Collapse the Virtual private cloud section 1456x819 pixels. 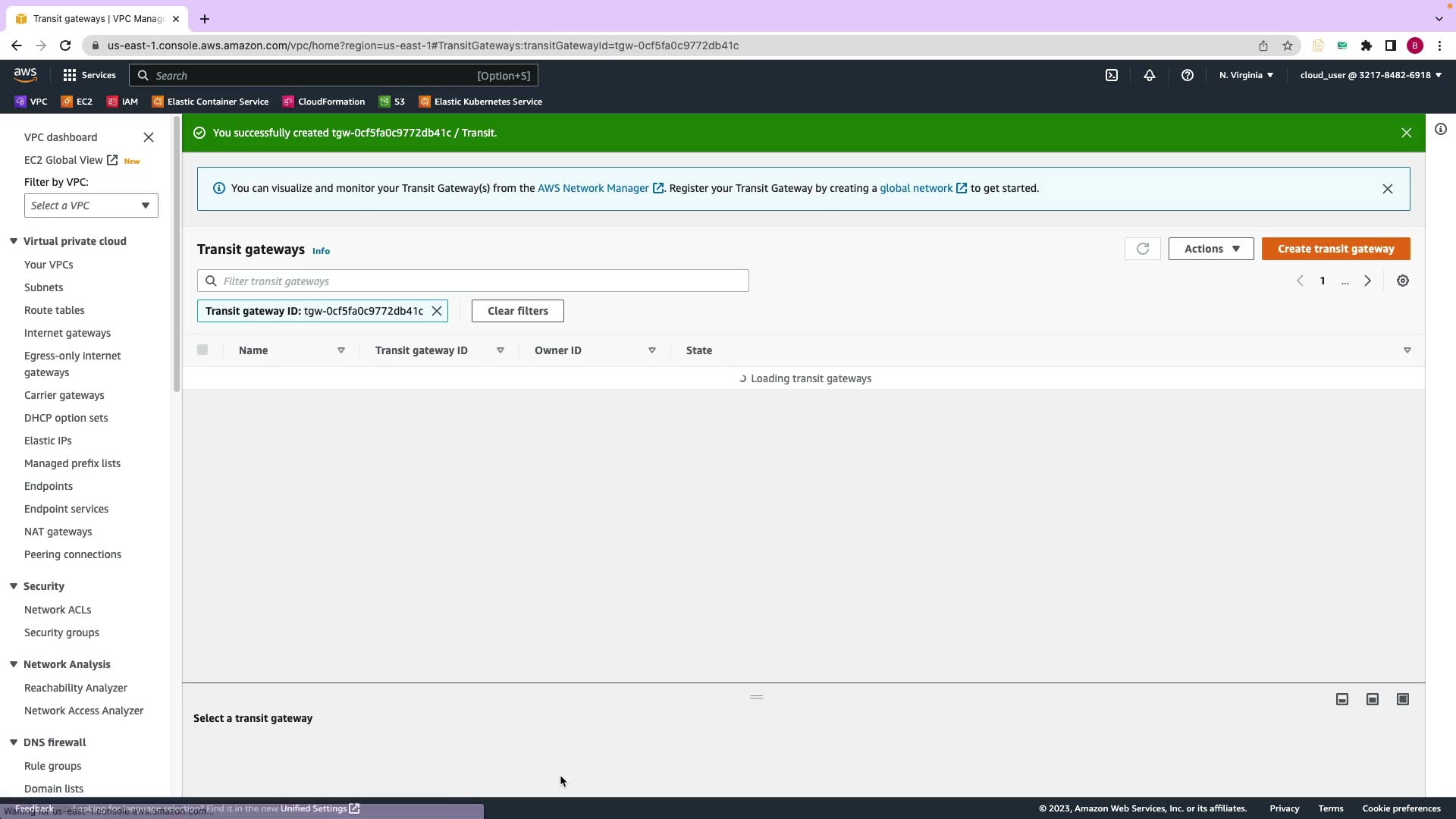(x=14, y=241)
